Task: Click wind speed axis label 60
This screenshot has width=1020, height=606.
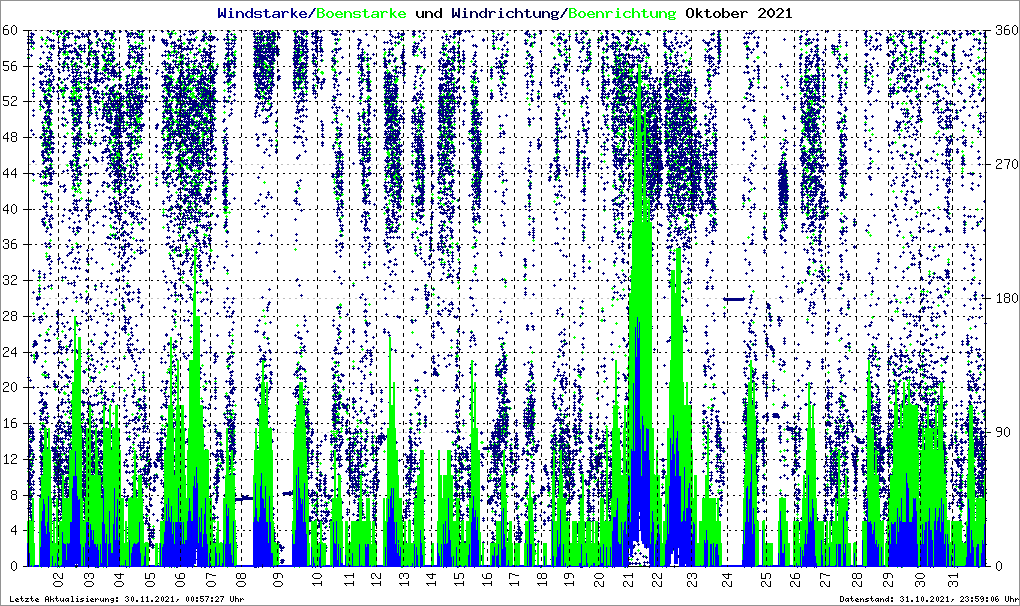Action: (x=10, y=31)
